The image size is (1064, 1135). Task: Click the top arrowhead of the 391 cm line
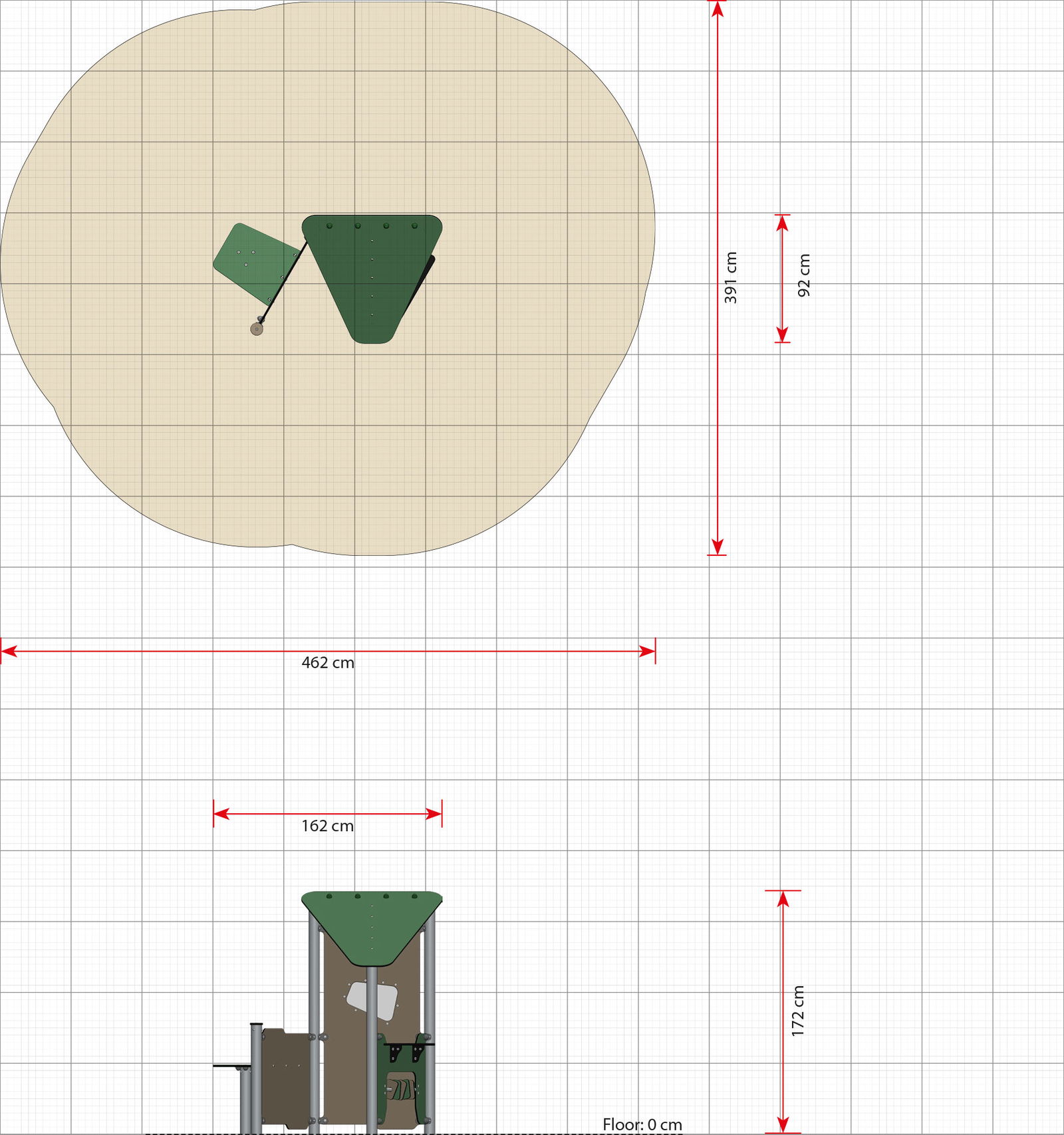click(716, 9)
